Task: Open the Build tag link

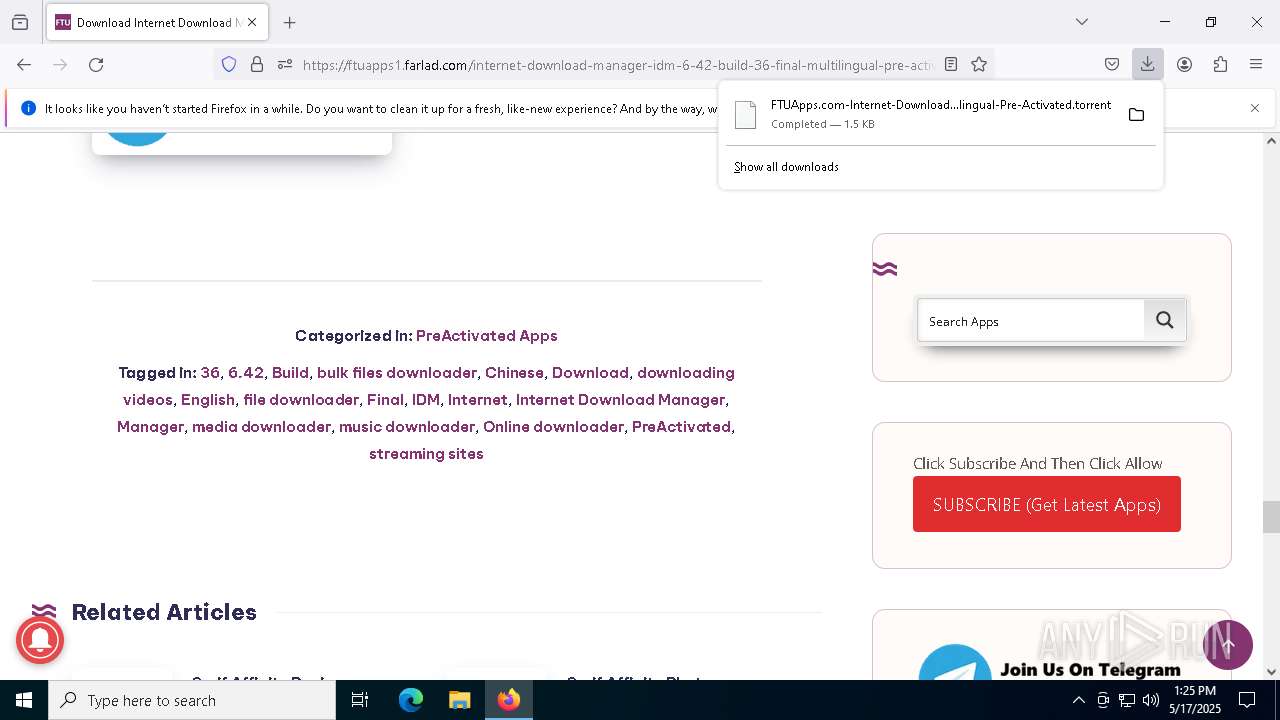Action: [x=290, y=373]
